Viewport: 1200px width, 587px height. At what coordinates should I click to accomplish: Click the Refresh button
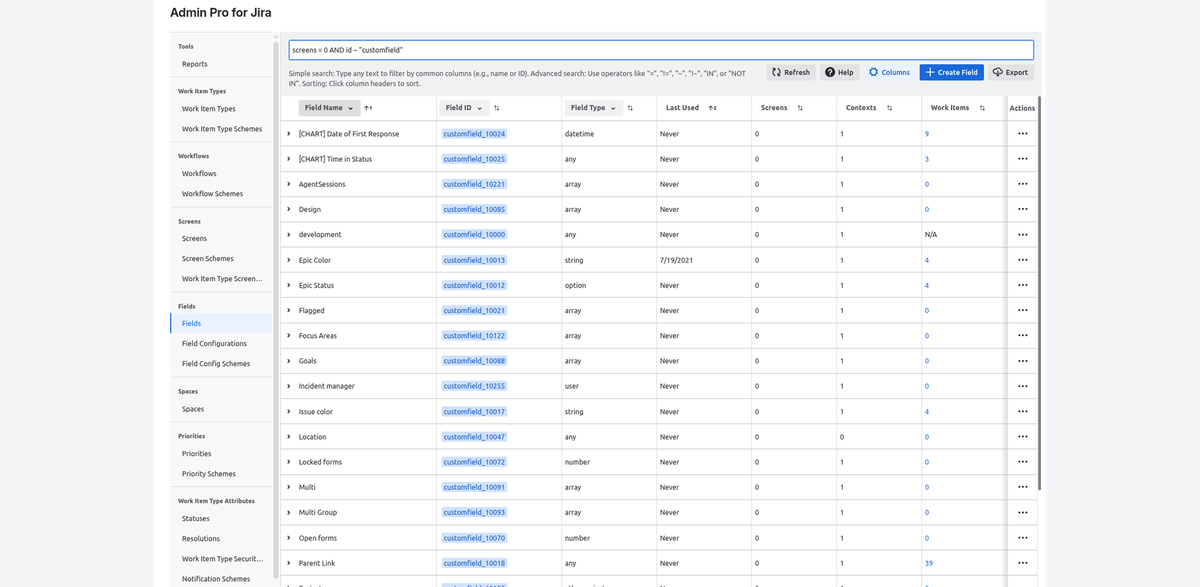click(791, 72)
